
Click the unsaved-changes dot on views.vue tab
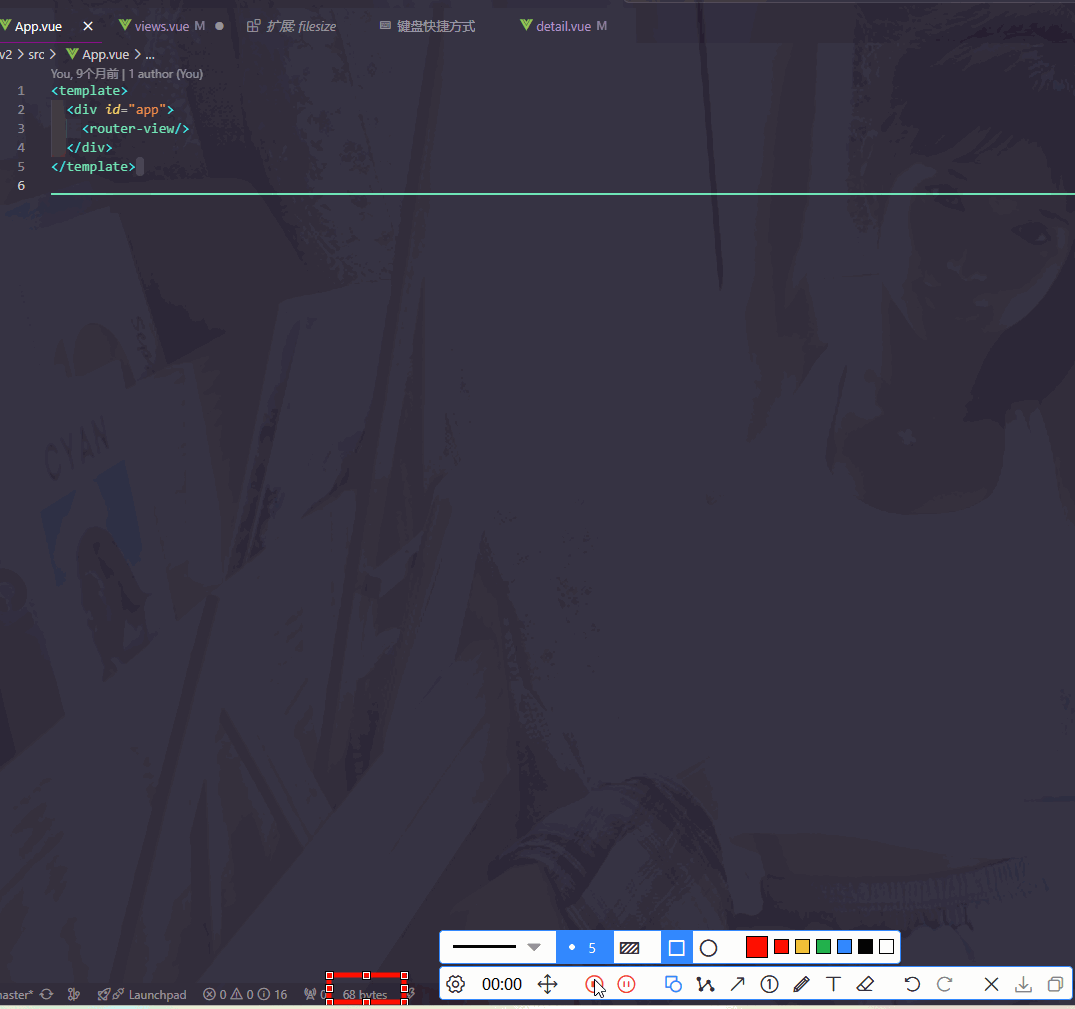point(219,26)
